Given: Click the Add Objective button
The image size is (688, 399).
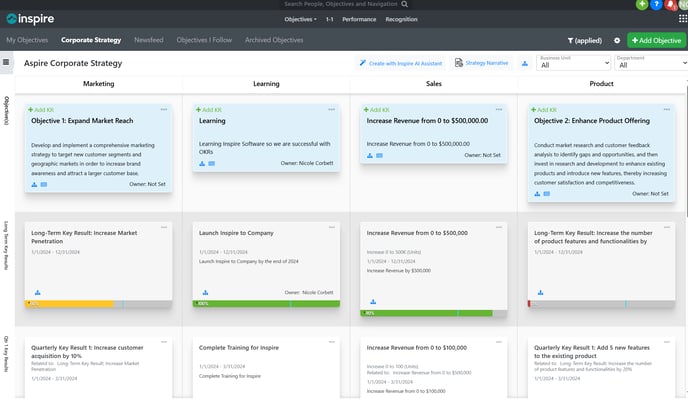Looking at the screenshot, I should click(x=656, y=40).
